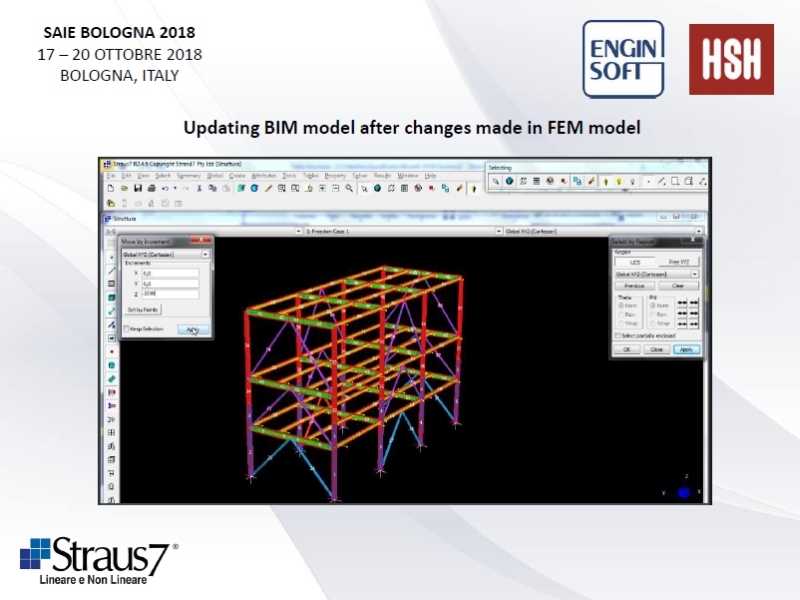Screen dimensions: 800x600
Task: Switch to Free XYZ region tab
Action: (x=678, y=261)
